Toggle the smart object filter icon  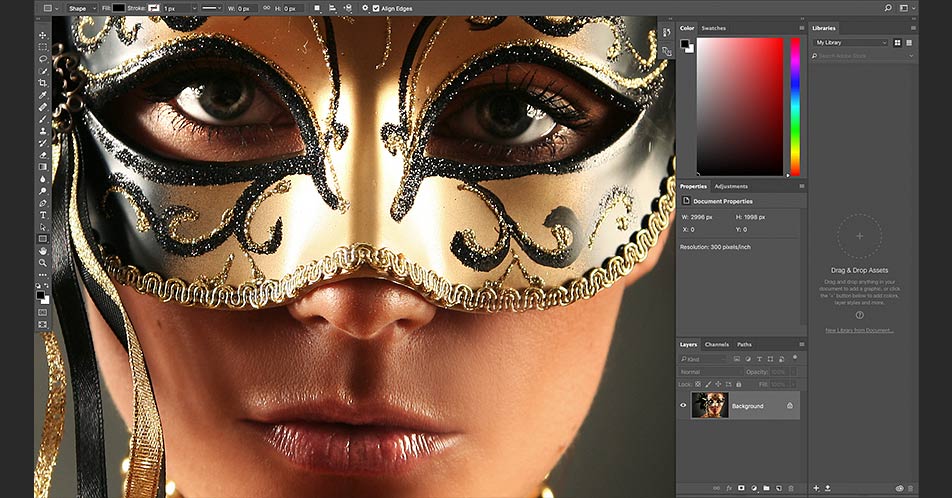point(781,359)
